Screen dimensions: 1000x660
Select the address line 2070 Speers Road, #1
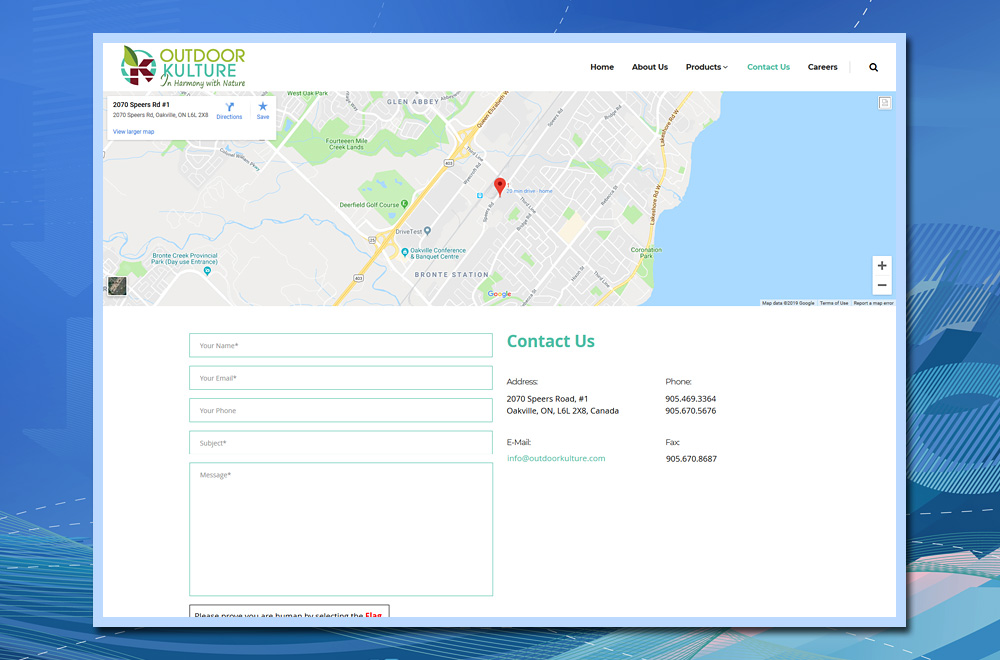(x=547, y=399)
